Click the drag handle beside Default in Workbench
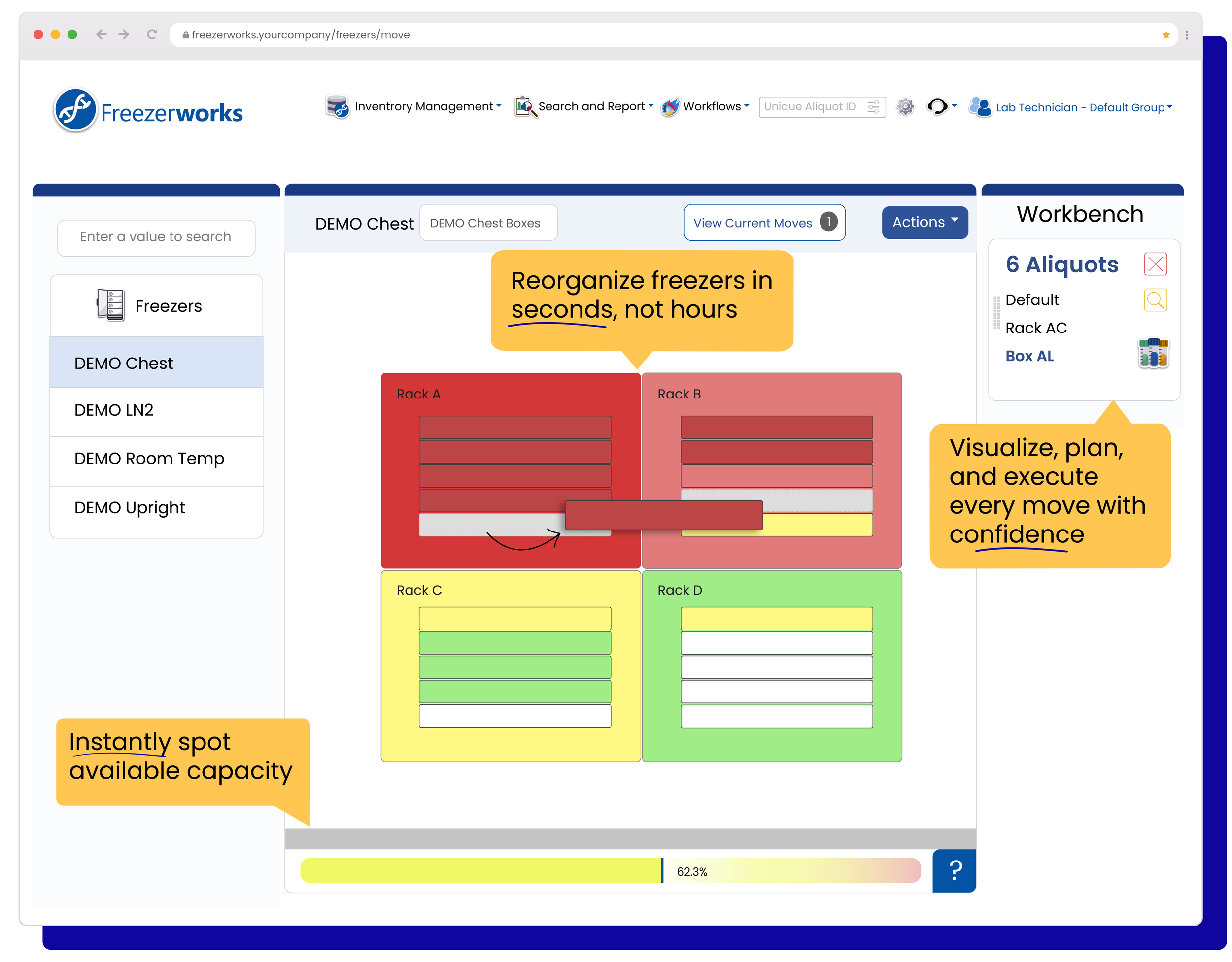 997,312
